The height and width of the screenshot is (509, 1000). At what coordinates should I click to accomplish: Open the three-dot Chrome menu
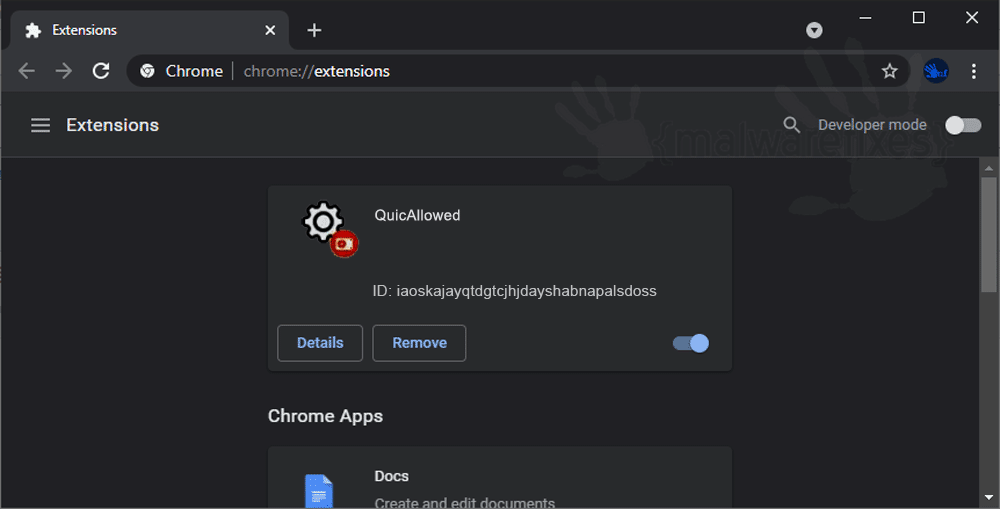click(974, 71)
